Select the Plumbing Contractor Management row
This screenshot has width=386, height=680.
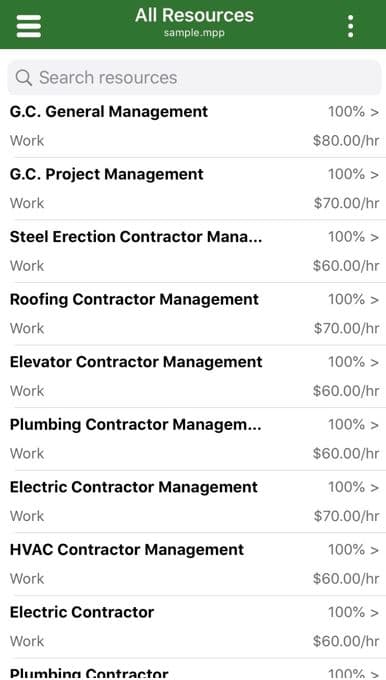tap(193, 439)
